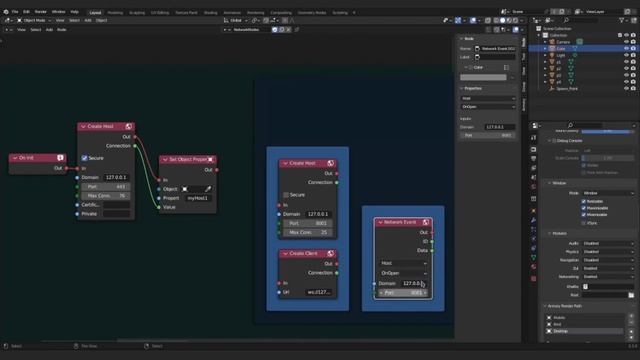The image size is (640, 360).
Task: Click the On Init node header icon
Action: [x=60, y=158]
